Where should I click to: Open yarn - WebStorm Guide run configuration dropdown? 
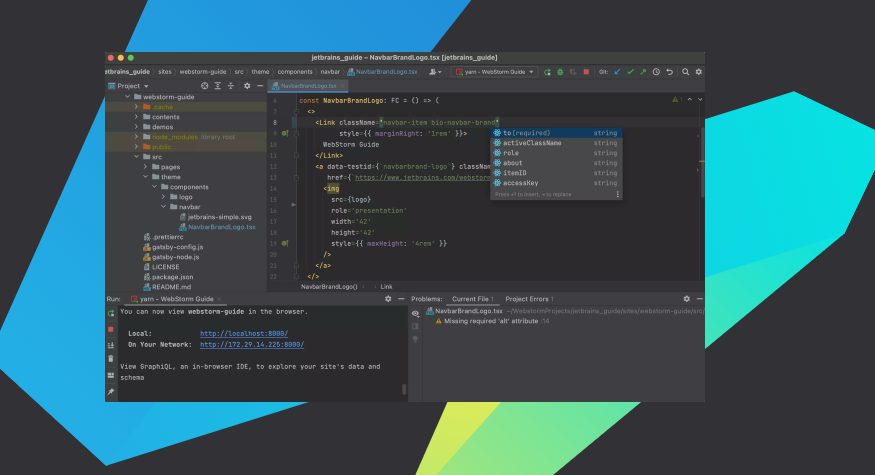pyautogui.click(x=494, y=72)
